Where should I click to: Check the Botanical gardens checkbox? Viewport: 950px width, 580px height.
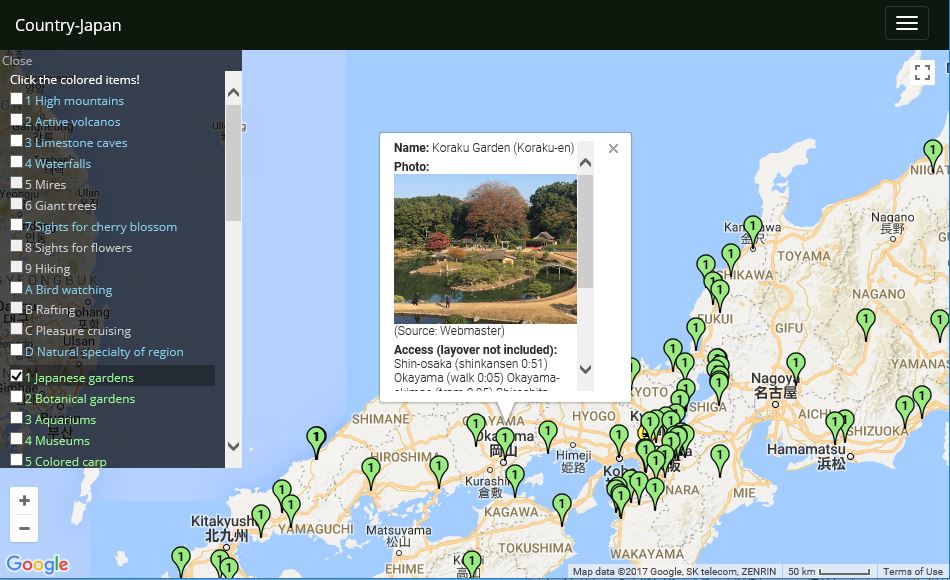pos(17,397)
